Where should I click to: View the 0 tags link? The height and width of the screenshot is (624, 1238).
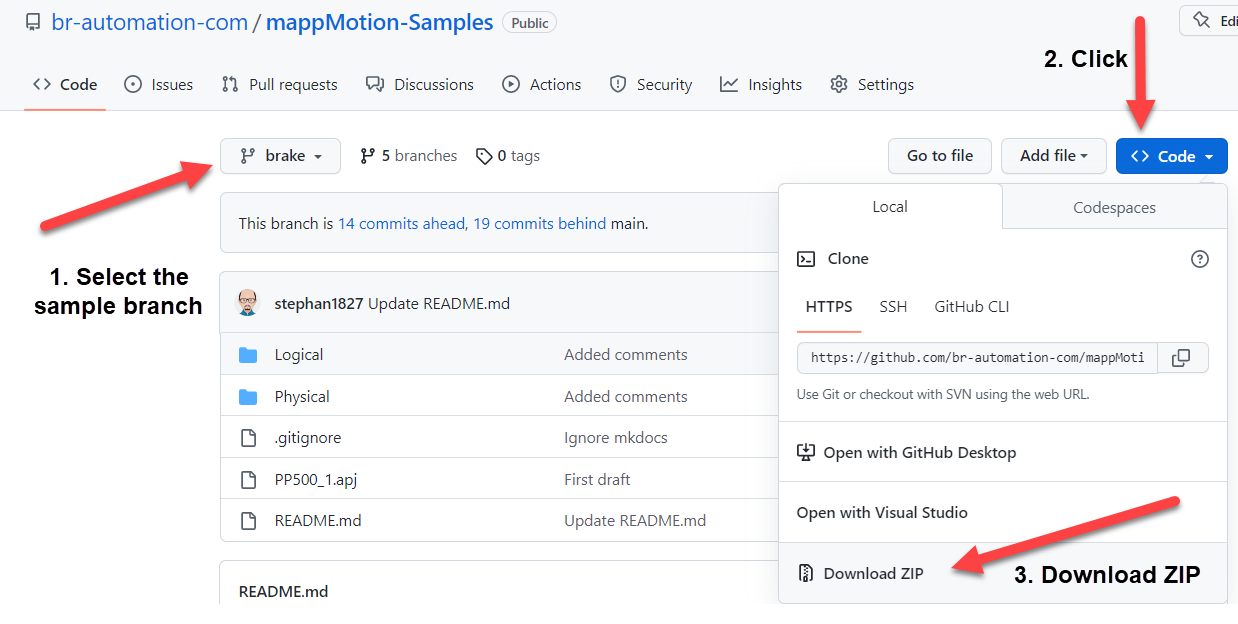[508, 156]
